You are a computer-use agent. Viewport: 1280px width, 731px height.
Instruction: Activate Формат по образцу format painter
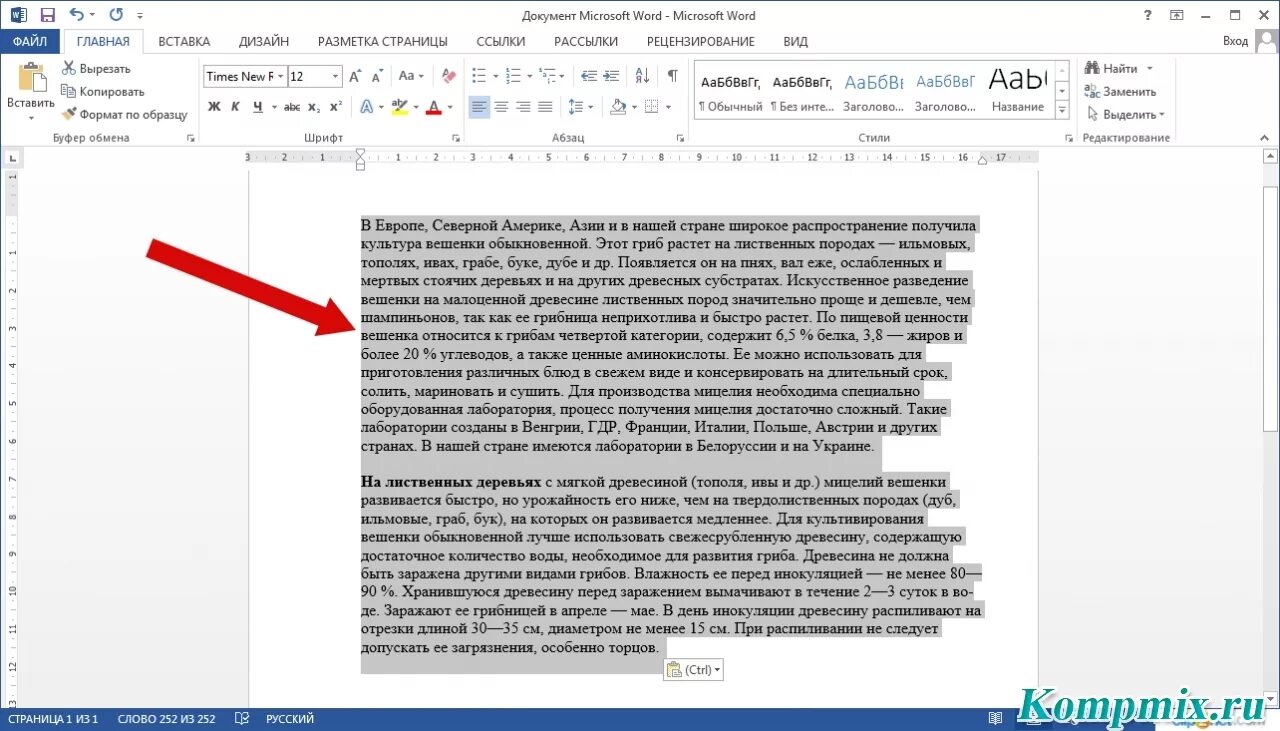pyautogui.click(x=124, y=114)
